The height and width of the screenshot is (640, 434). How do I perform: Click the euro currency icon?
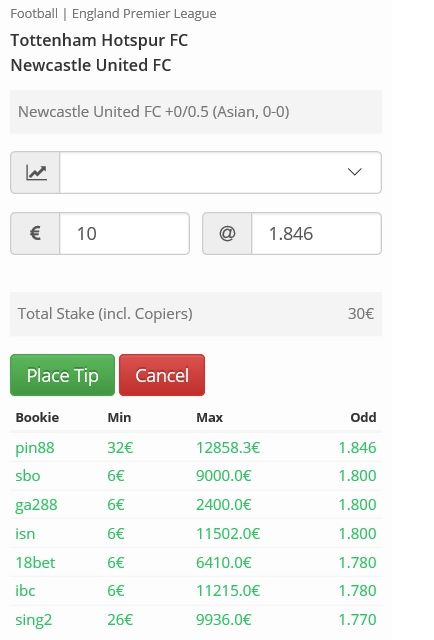pos(35,233)
